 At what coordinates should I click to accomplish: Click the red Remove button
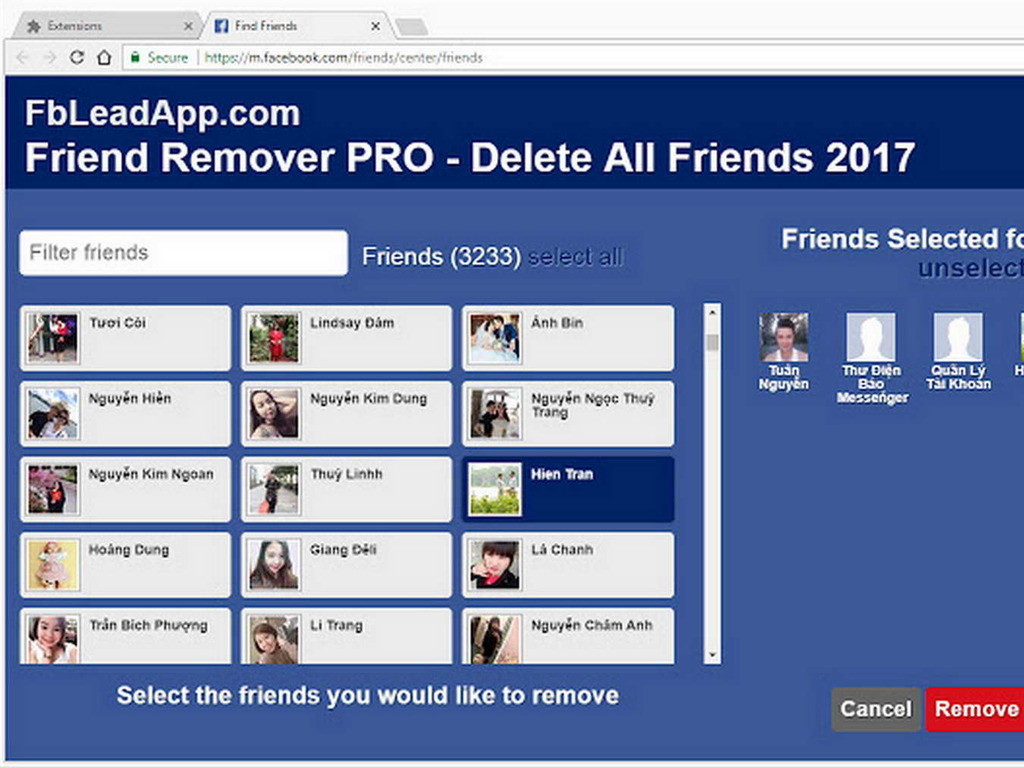pyautogui.click(x=976, y=709)
